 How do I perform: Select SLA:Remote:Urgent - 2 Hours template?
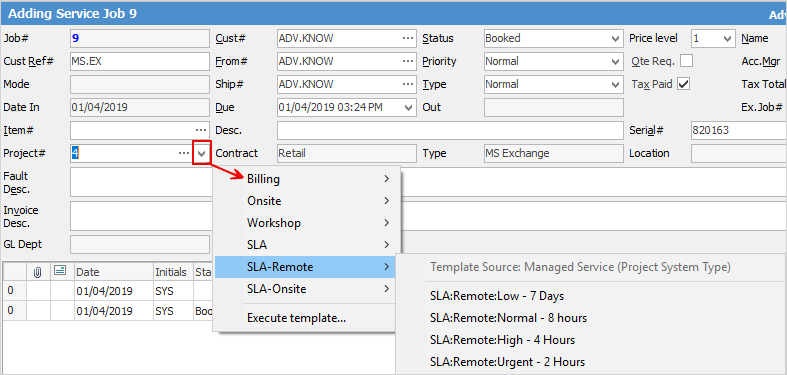click(507, 362)
